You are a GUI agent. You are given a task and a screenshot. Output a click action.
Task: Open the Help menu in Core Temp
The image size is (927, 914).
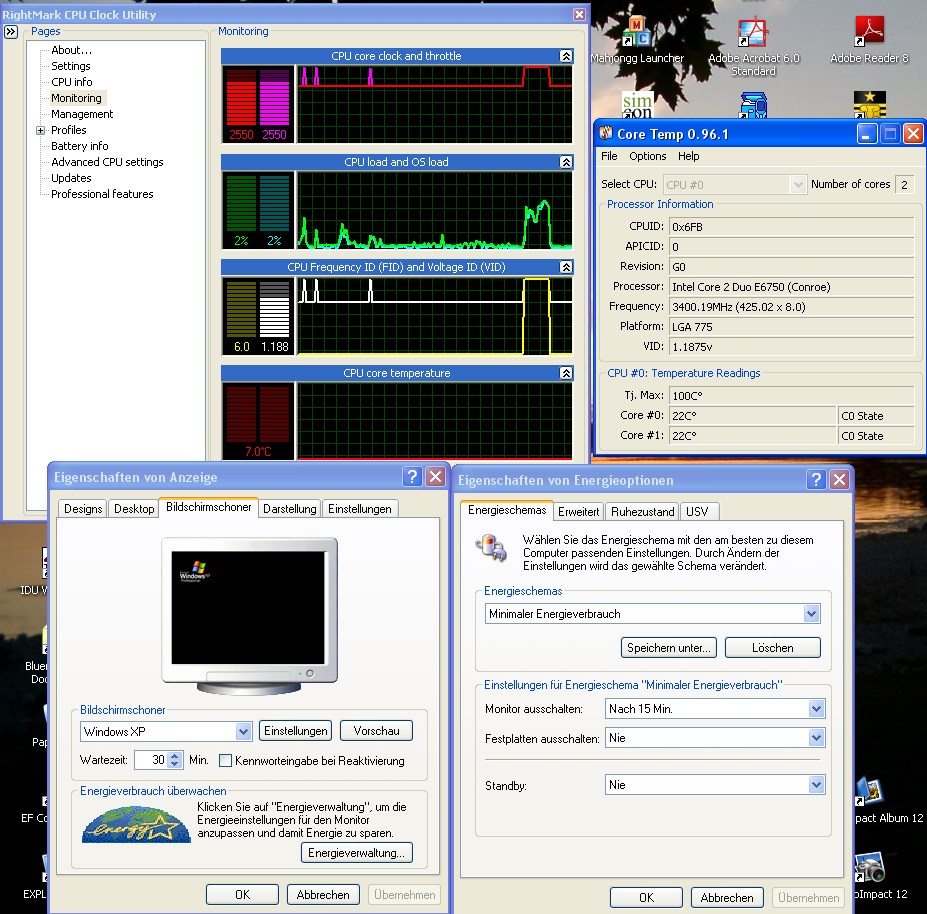tap(688, 156)
